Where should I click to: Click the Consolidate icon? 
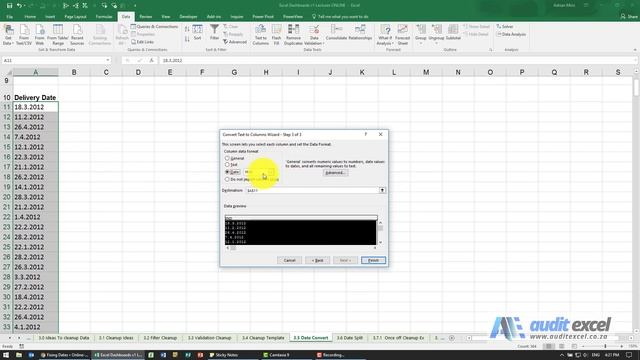click(x=336, y=32)
